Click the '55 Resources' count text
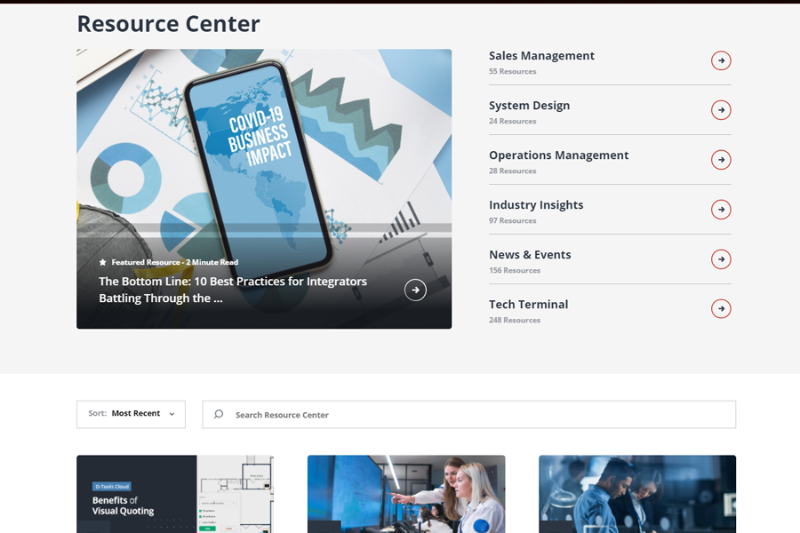Screen dimensions: 800x533 click(x=512, y=71)
